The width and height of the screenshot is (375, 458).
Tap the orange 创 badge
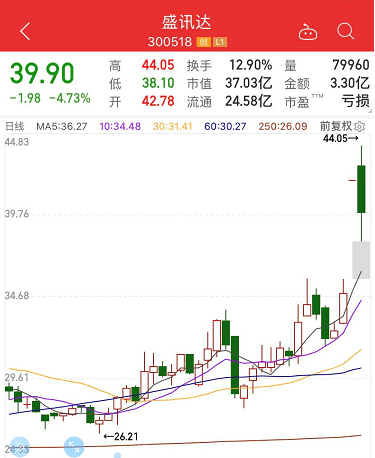(x=203, y=42)
